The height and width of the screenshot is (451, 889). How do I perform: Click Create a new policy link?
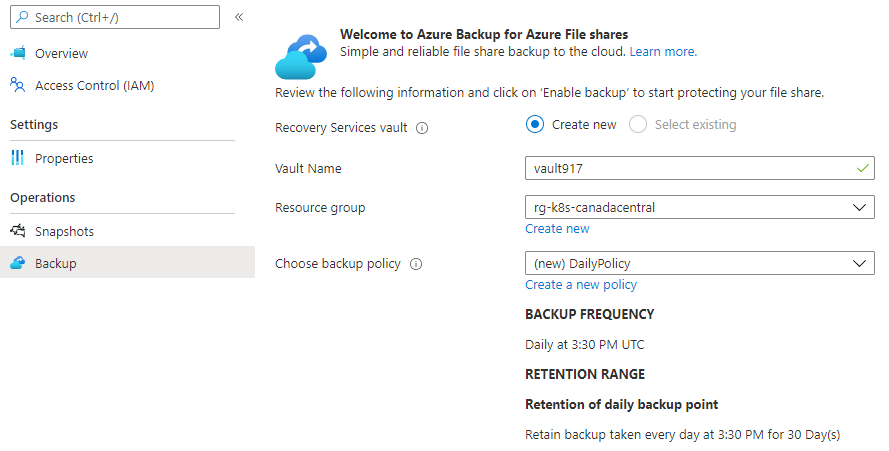[x=581, y=285]
